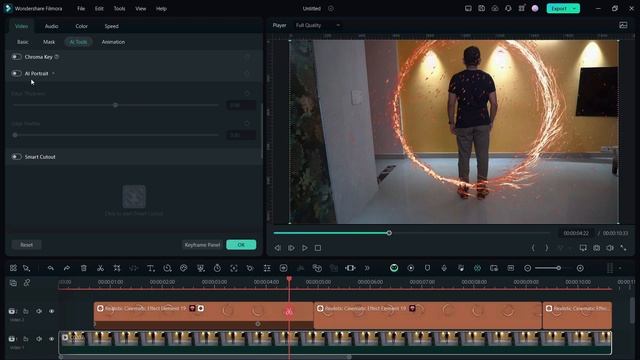Open the player display settings icon

point(623,25)
